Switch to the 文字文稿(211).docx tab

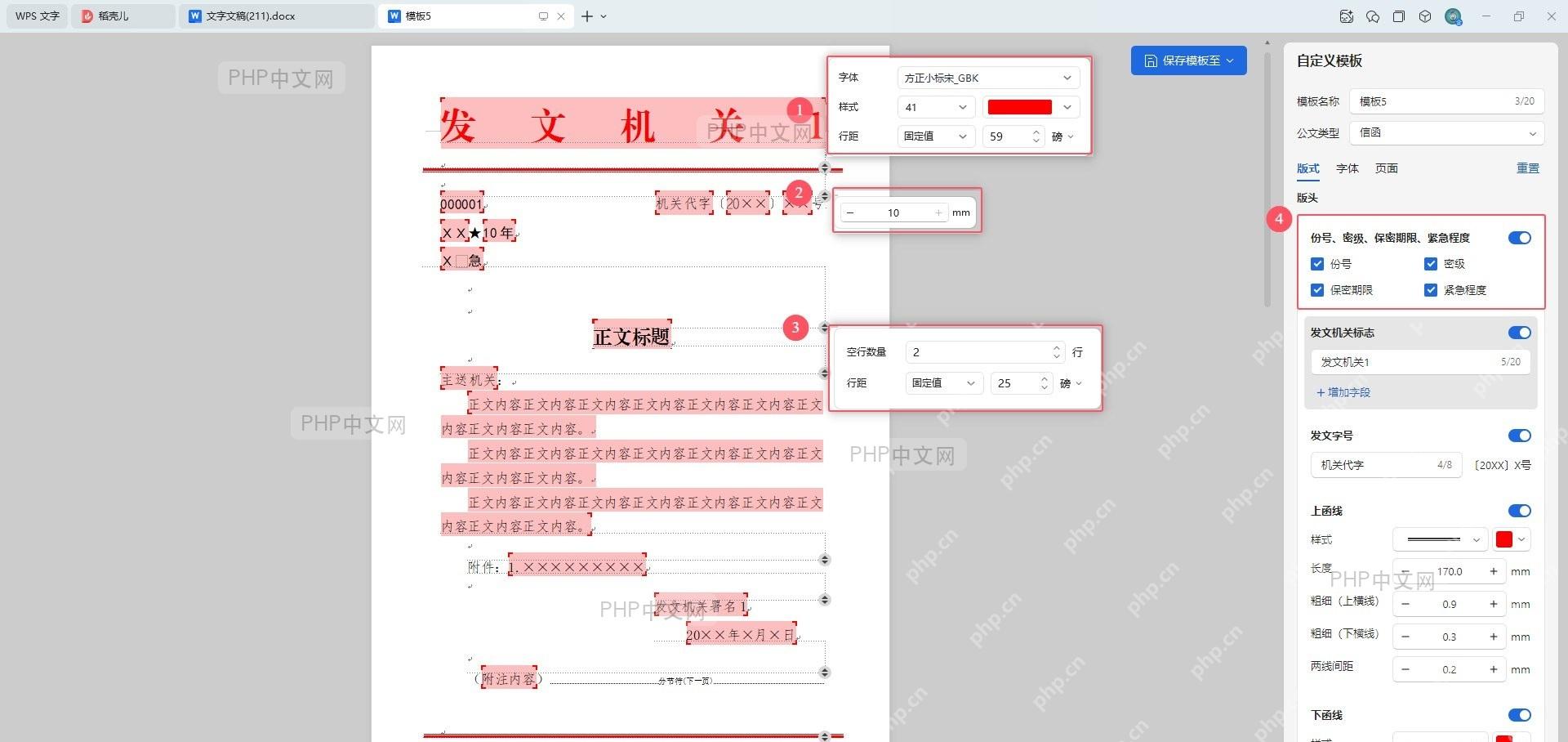click(x=277, y=16)
